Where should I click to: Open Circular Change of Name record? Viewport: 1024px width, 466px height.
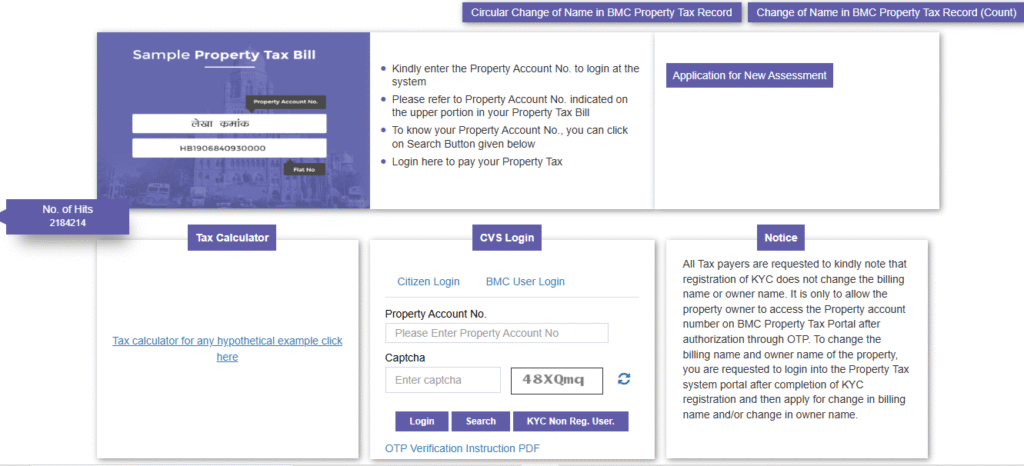click(x=601, y=12)
